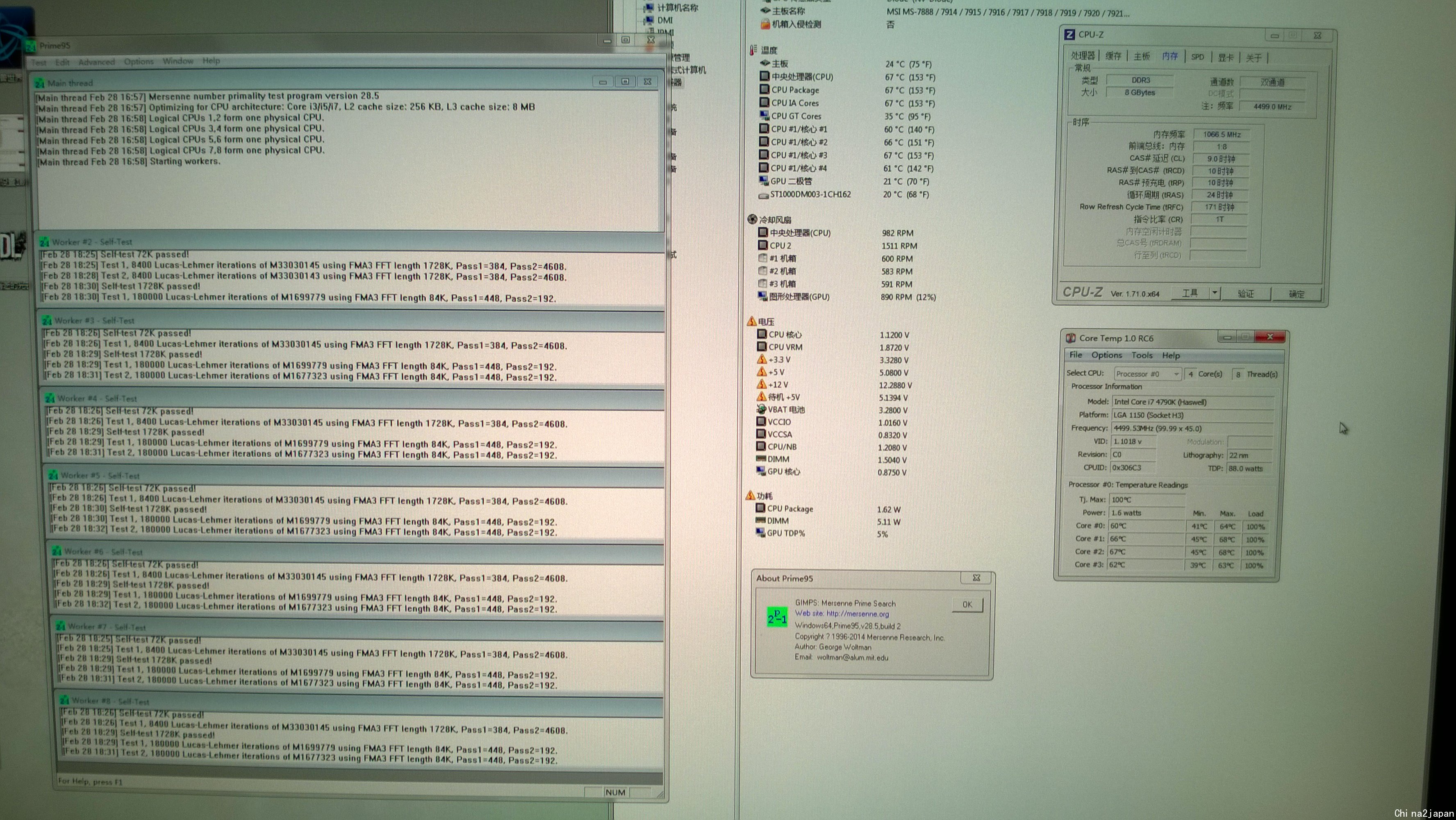
Task: Click the 图形处理器(GPU) fan icon
Action: coord(762,296)
